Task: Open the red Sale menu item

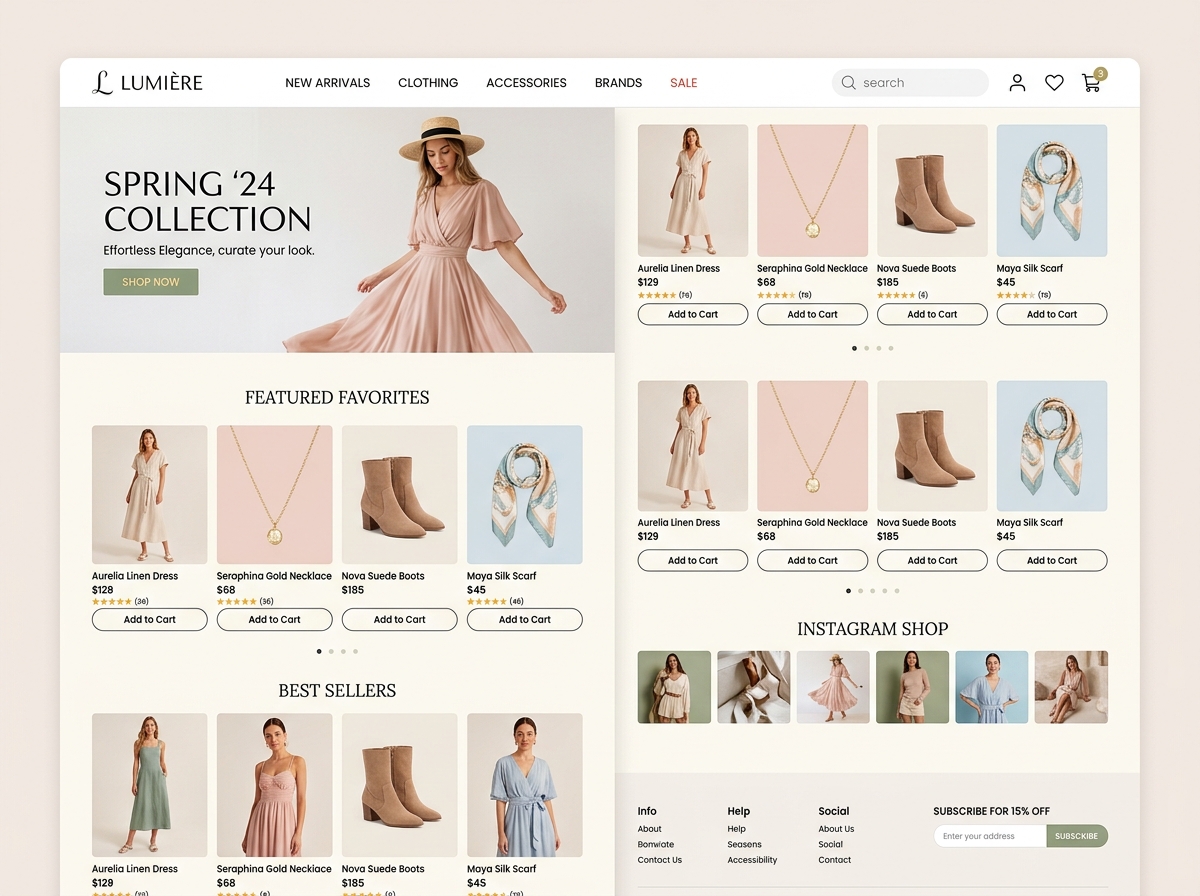Action: click(684, 83)
